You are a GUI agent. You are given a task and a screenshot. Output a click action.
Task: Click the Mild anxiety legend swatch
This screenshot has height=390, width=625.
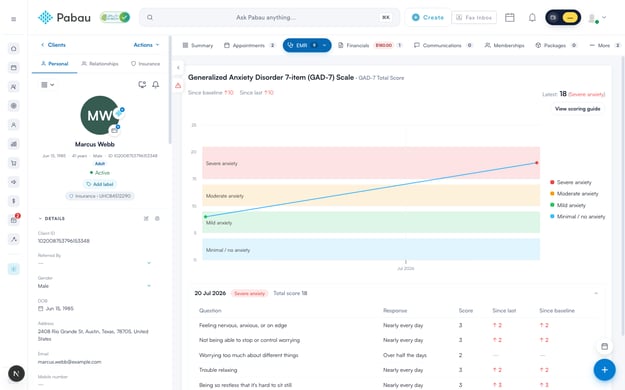click(552, 205)
